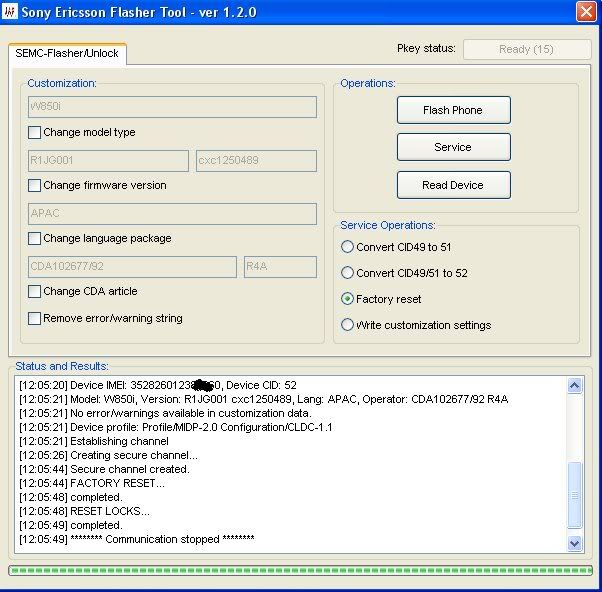Image resolution: width=602 pixels, height=592 pixels.
Task: Click the cxc1250489 field
Action: tap(256, 160)
